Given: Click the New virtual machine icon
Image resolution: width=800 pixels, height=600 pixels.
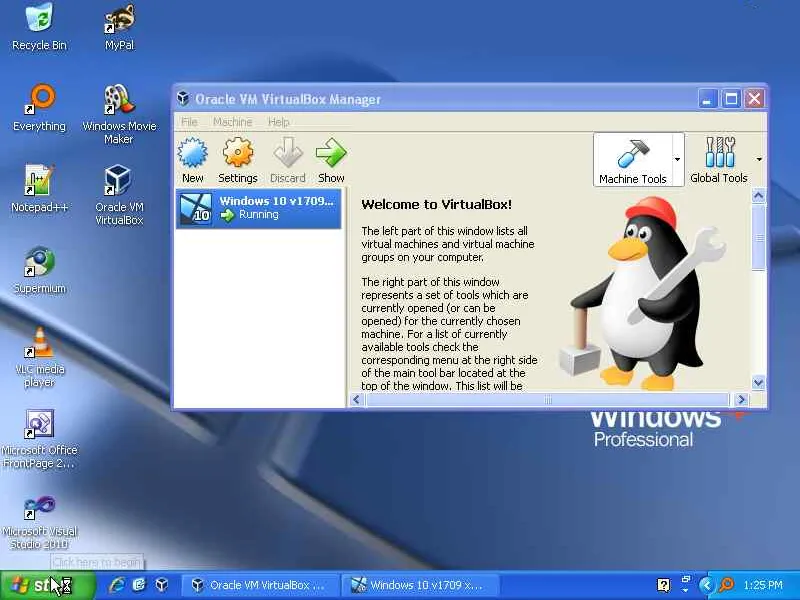Looking at the screenshot, I should pyautogui.click(x=193, y=160).
